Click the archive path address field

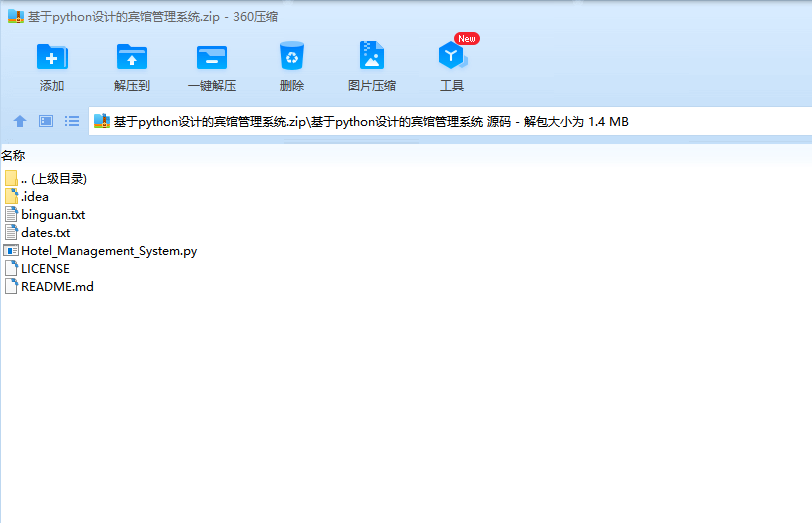[x=450, y=121]
